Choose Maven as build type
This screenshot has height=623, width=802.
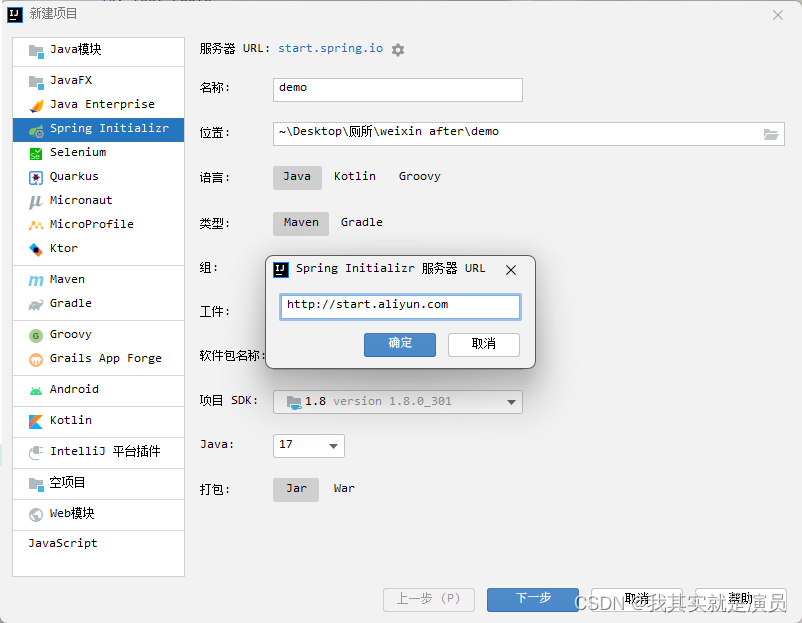coord(301,223)
